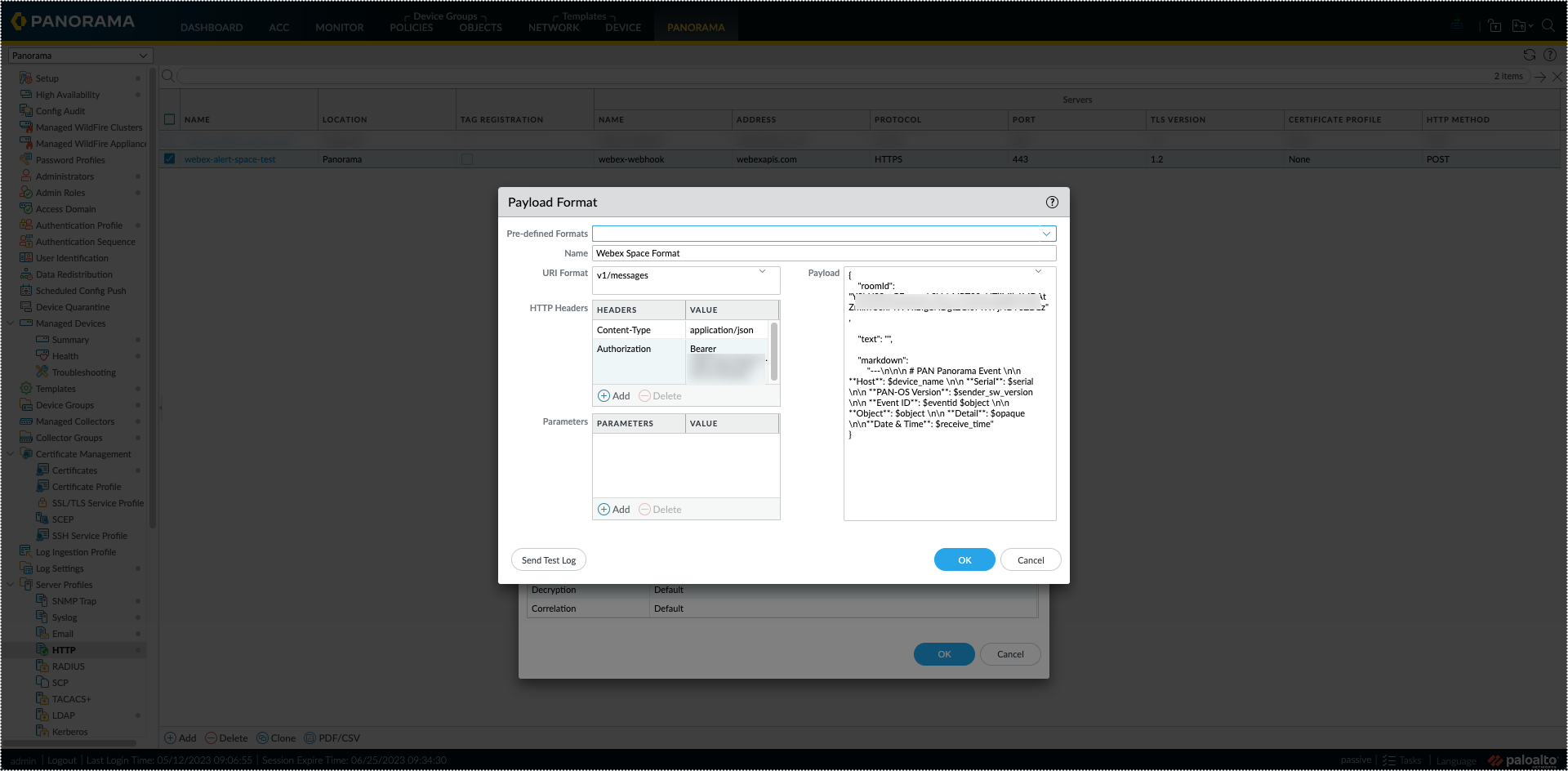
Task: Uncheck the webex-alert-space-test row checkbox
Action: (x=169, y=159)
